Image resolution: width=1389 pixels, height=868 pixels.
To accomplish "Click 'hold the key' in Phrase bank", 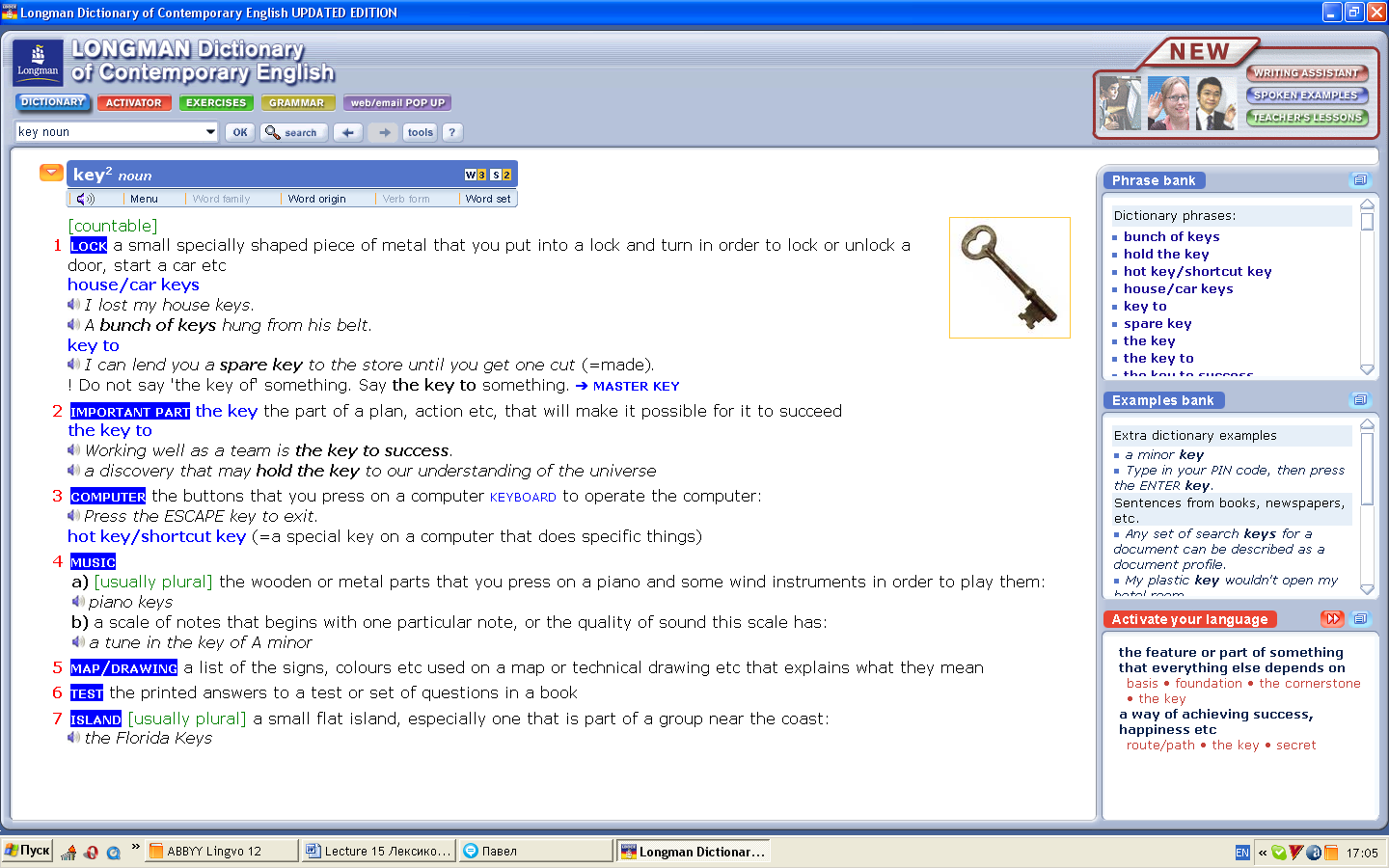I will click(1166, 254).
